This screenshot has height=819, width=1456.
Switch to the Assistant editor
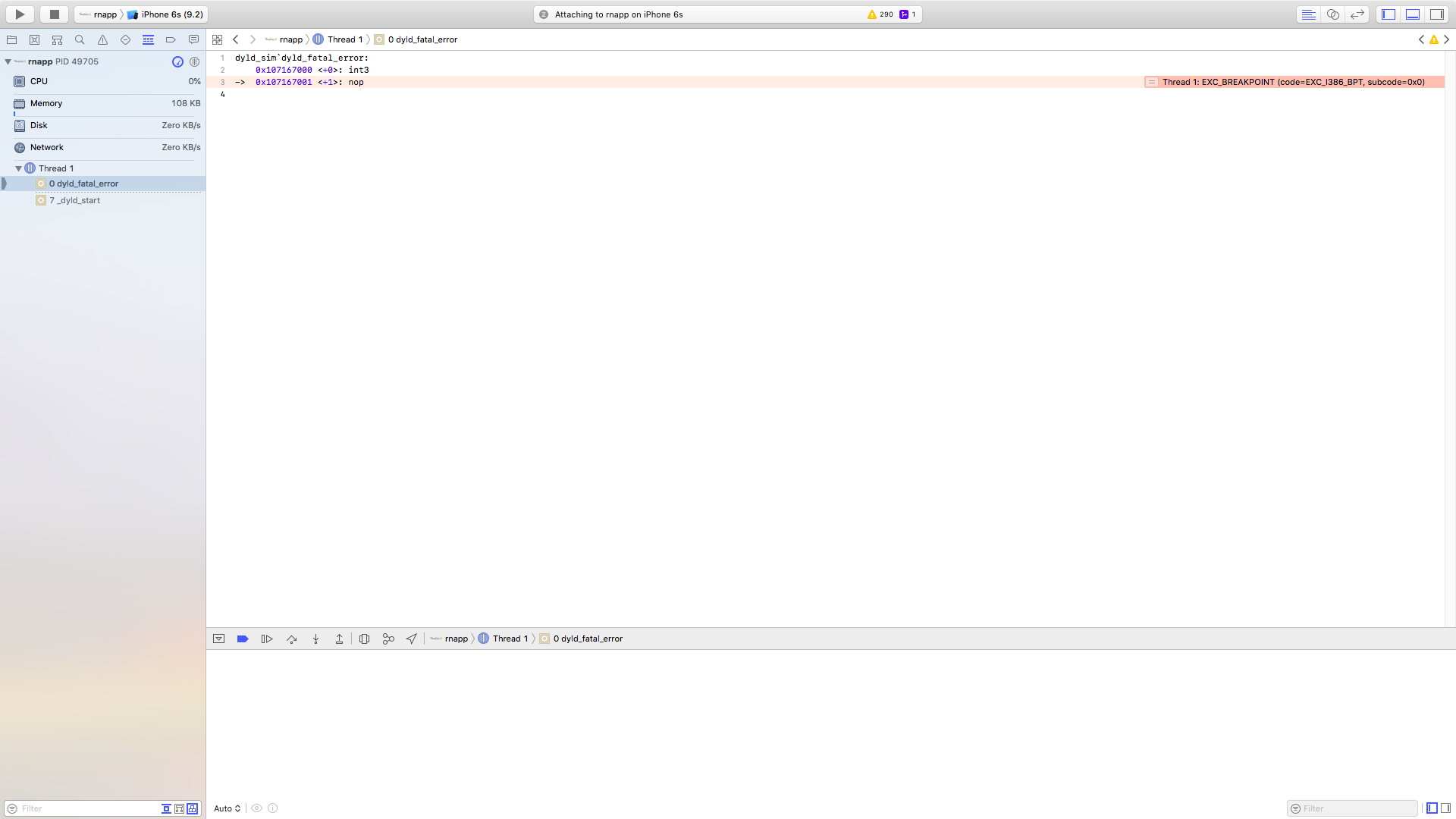(1332, 14)
